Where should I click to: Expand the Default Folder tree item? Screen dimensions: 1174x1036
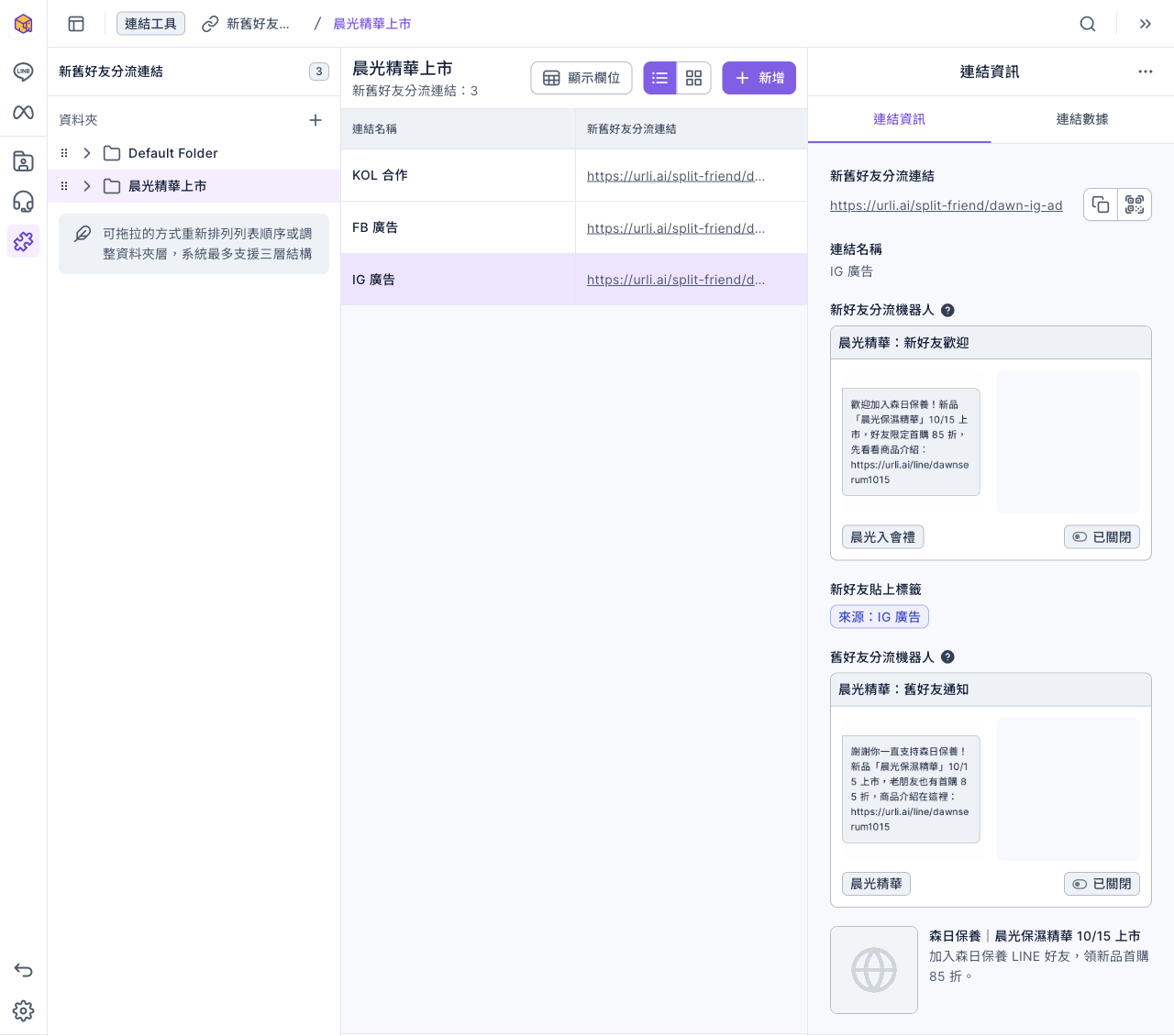tap(87, 153)
